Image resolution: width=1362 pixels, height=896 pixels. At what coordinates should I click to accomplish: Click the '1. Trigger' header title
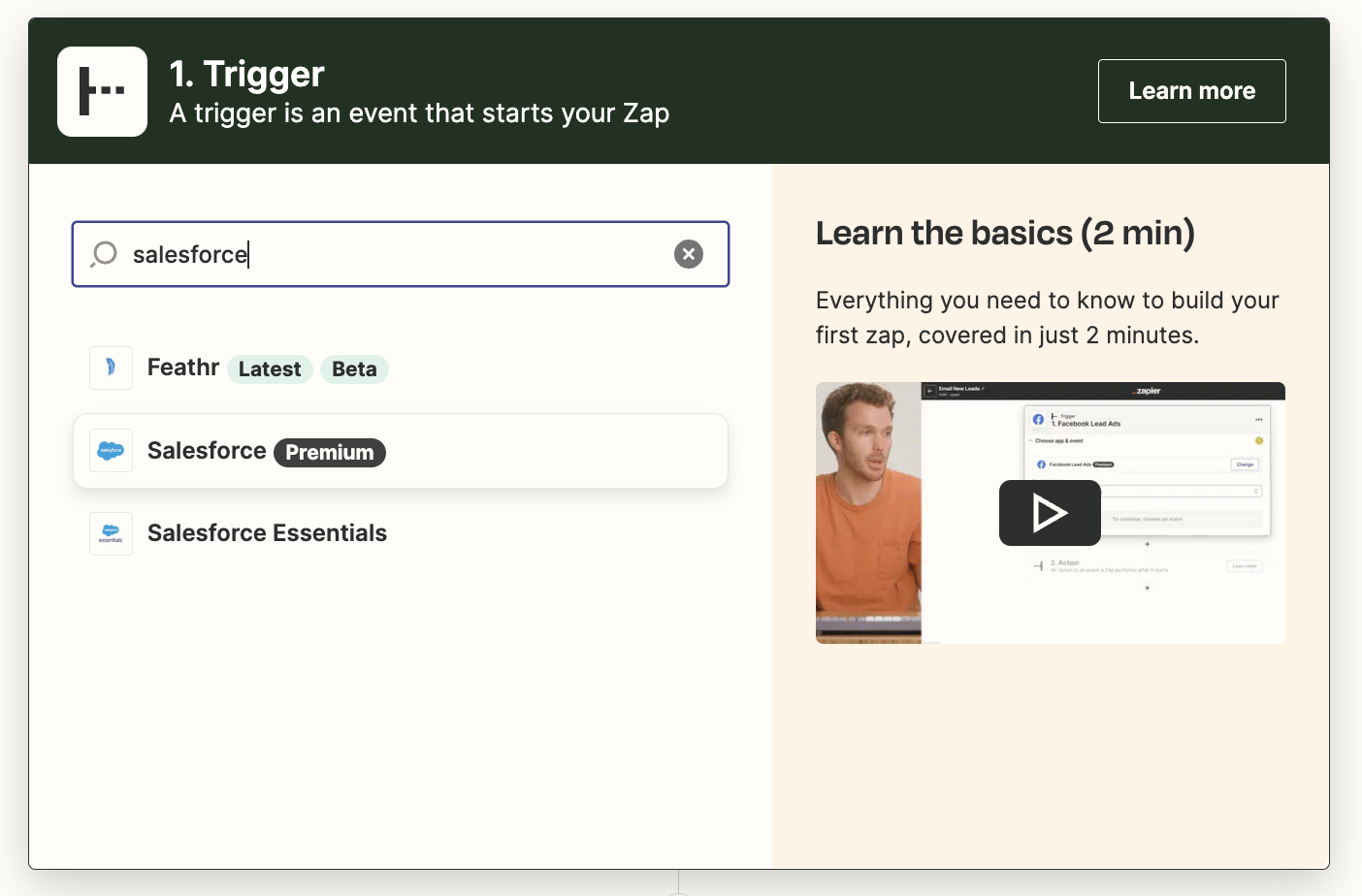pos(246,74)
